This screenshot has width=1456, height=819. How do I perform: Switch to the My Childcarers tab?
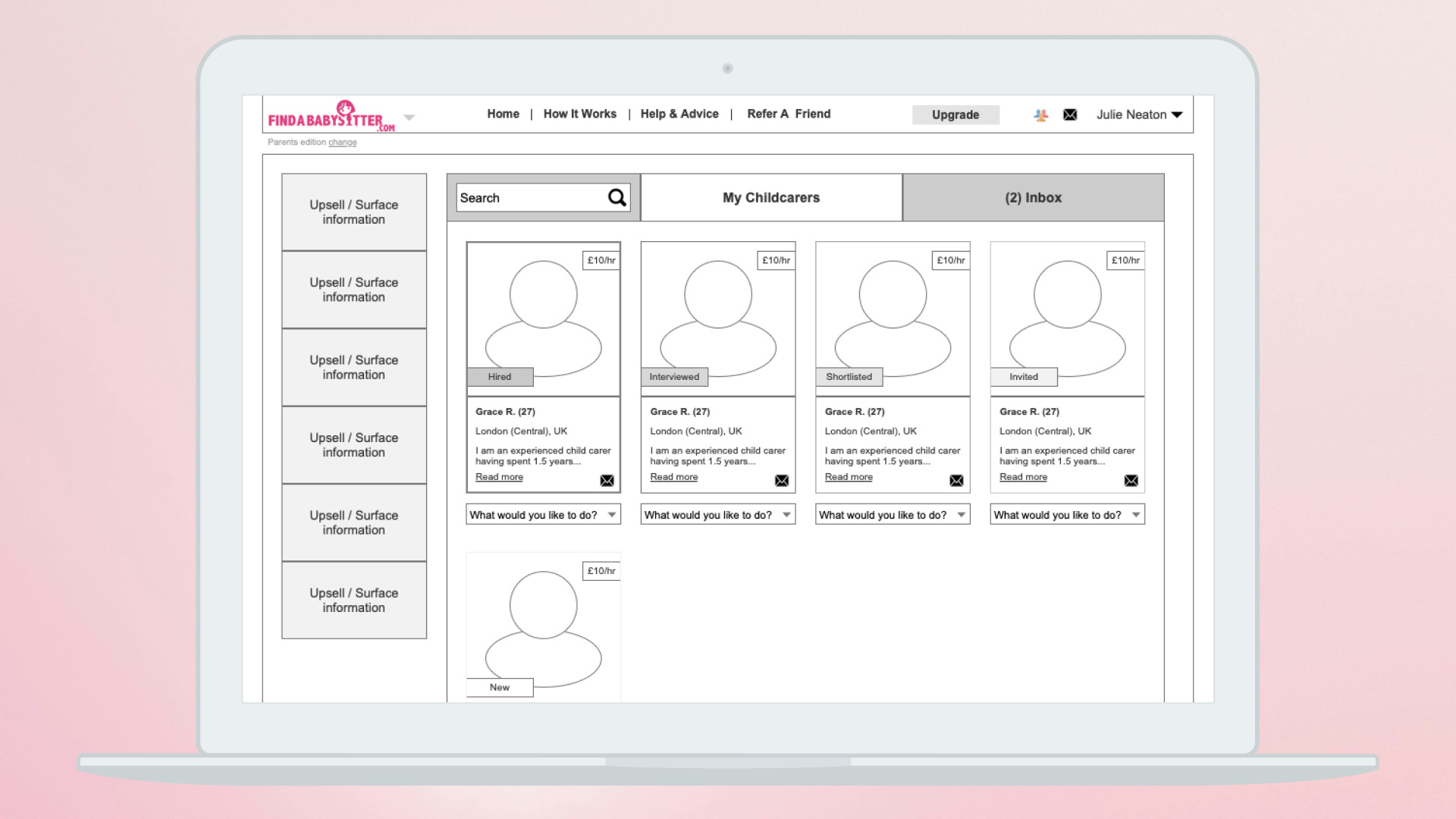(771, 198)
